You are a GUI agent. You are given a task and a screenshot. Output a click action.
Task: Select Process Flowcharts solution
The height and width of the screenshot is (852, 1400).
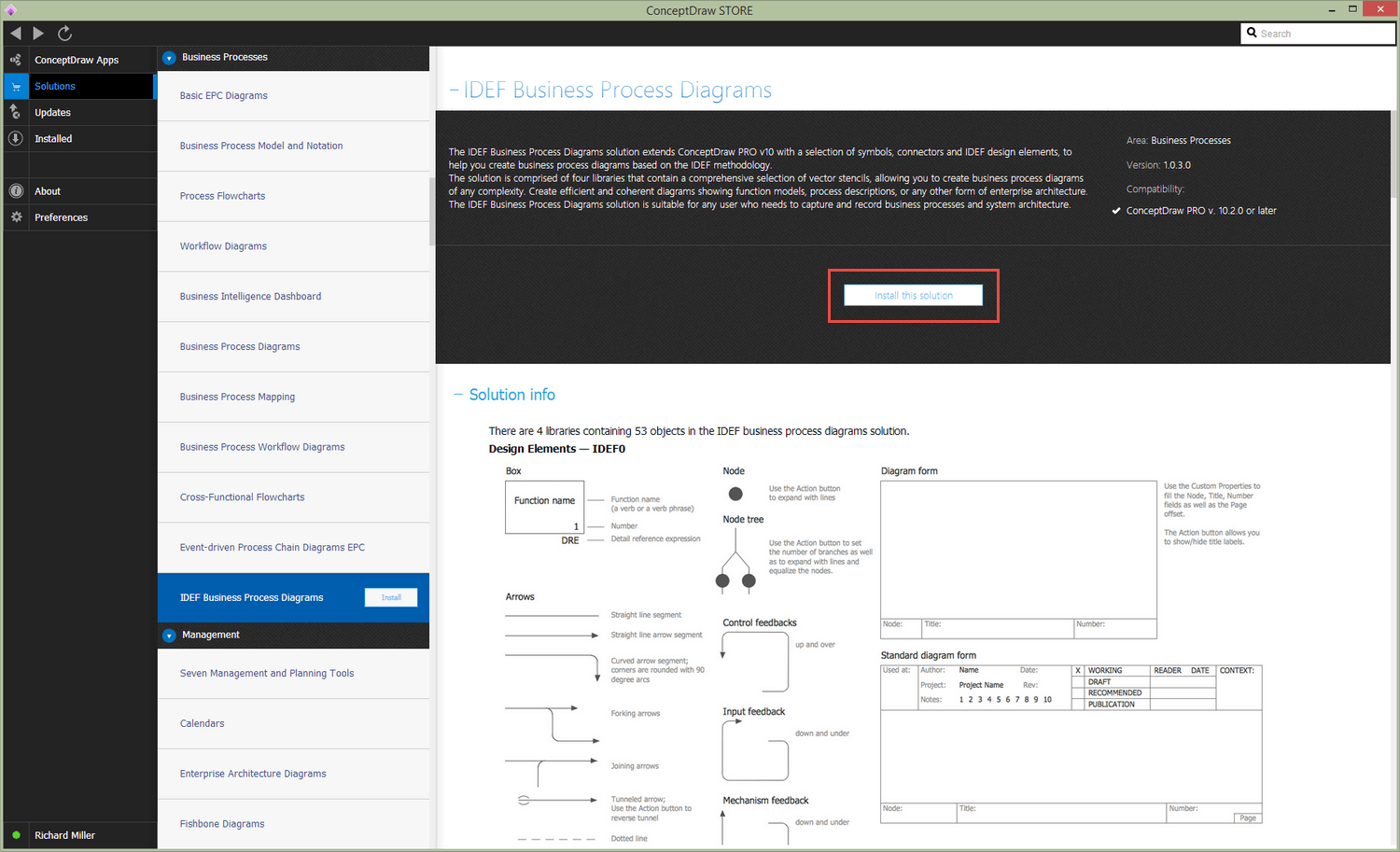[x=293, y=197]
